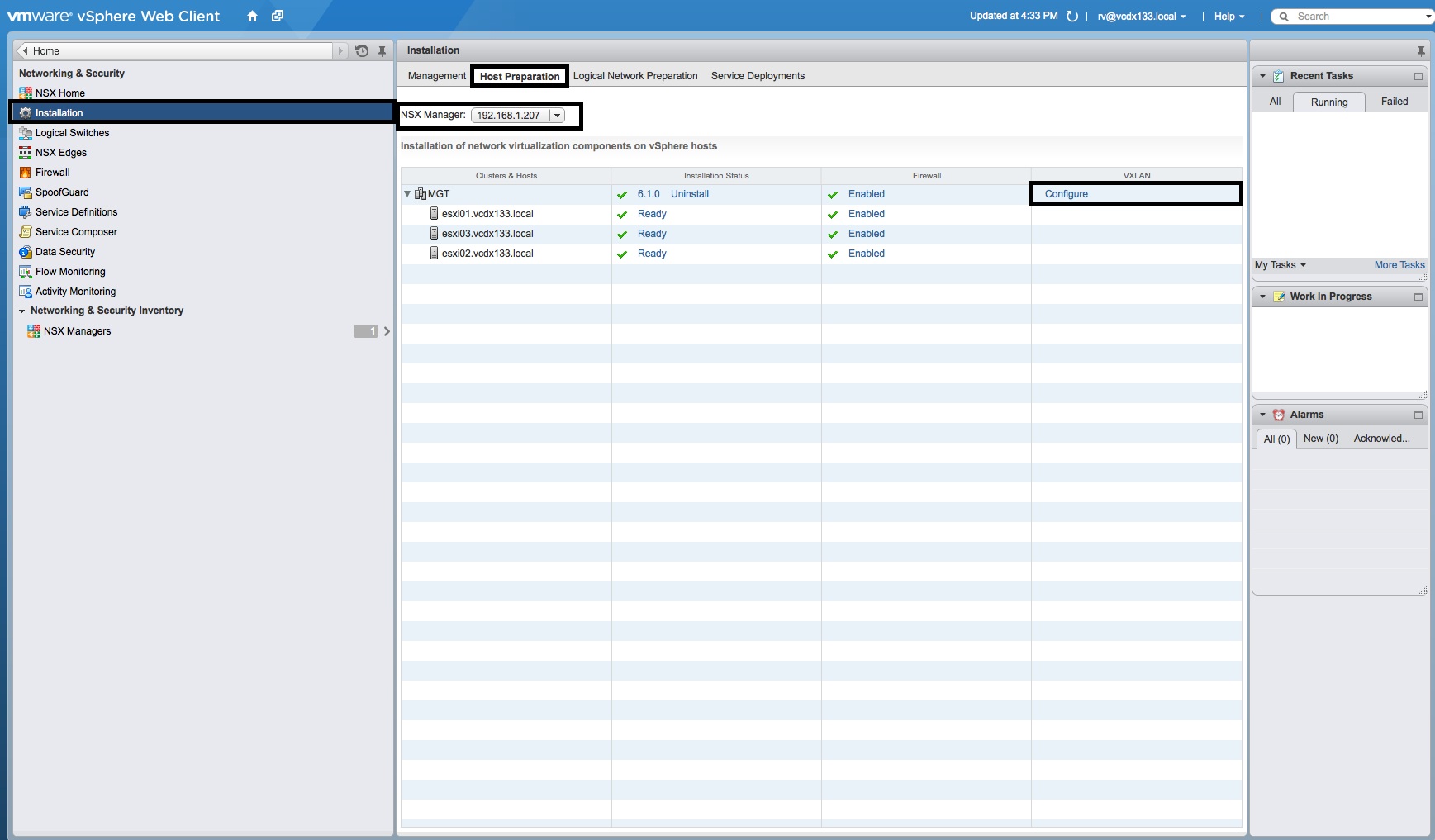Viewport: 1435px width, 840px height.
Task: Minimize the Work In Progress panel
Action: point(1418,297)
